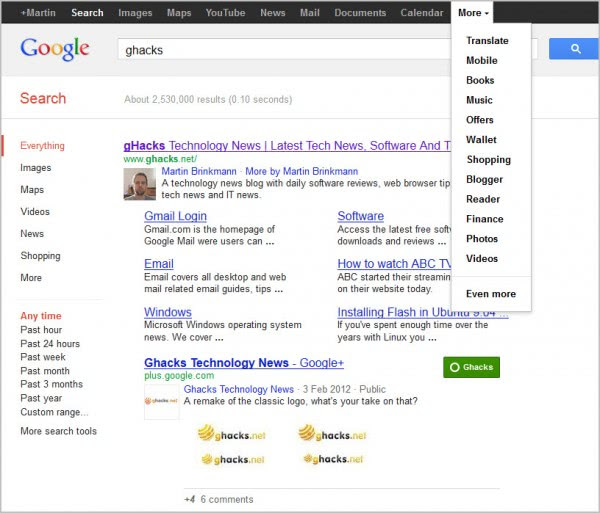Filter results by Maps in sidebar
This screenshot has width=600, height=513.
tap(32, 190)
